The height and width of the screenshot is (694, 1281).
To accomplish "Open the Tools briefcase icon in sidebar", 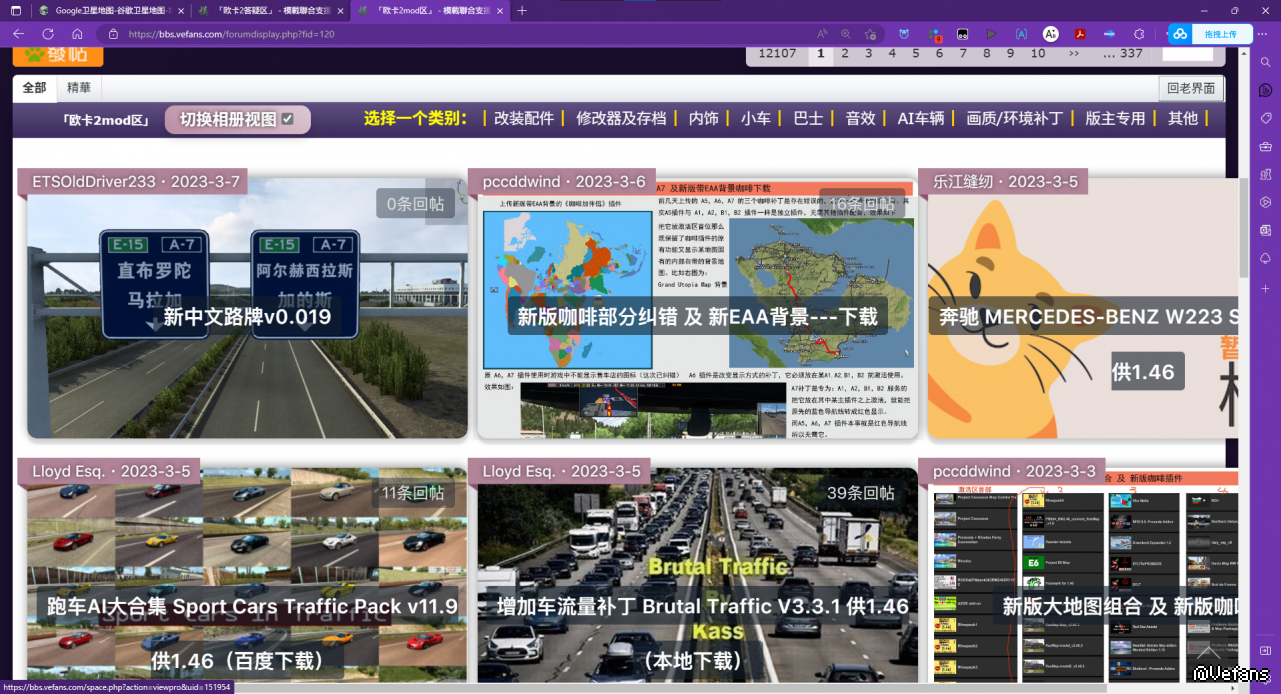I will 1265,146.
